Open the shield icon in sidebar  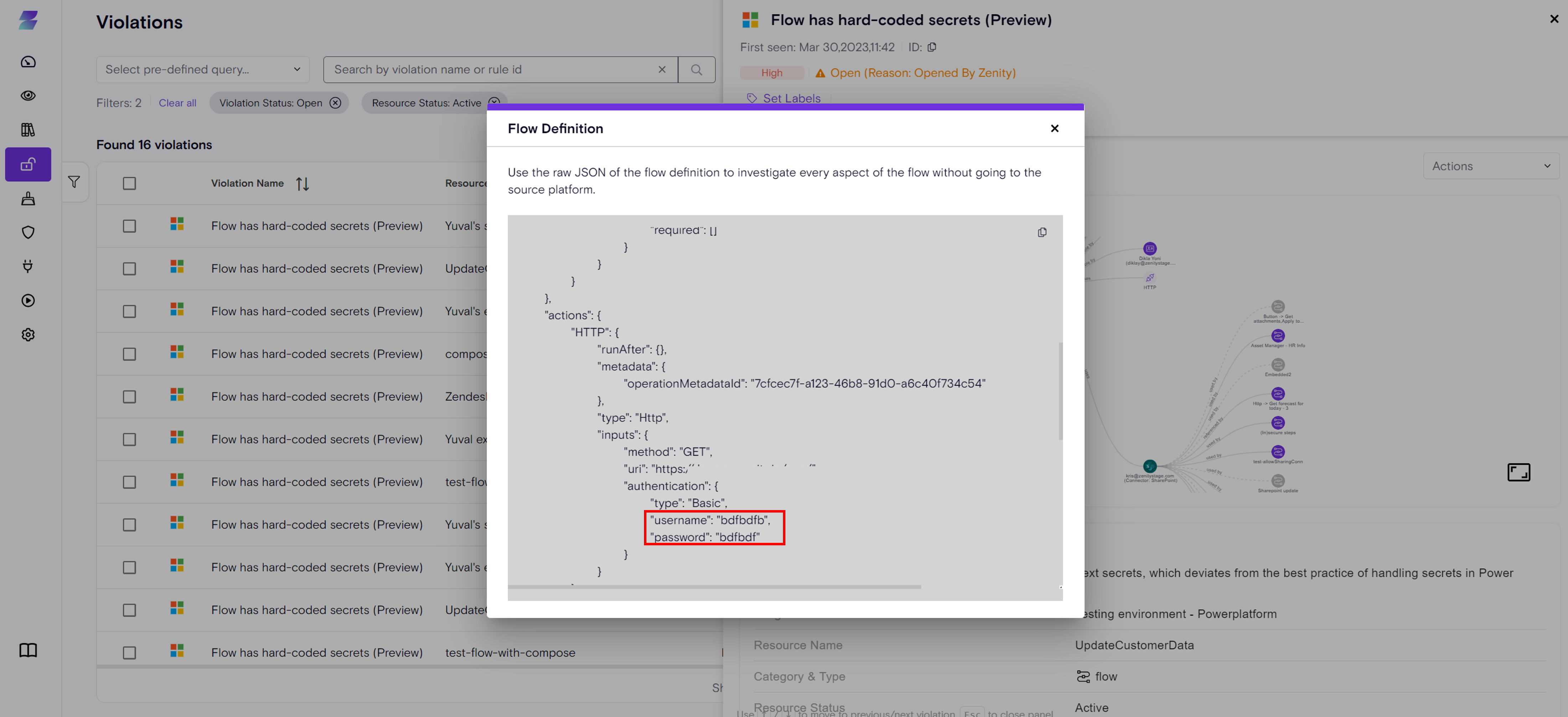(x=28, y=232)
